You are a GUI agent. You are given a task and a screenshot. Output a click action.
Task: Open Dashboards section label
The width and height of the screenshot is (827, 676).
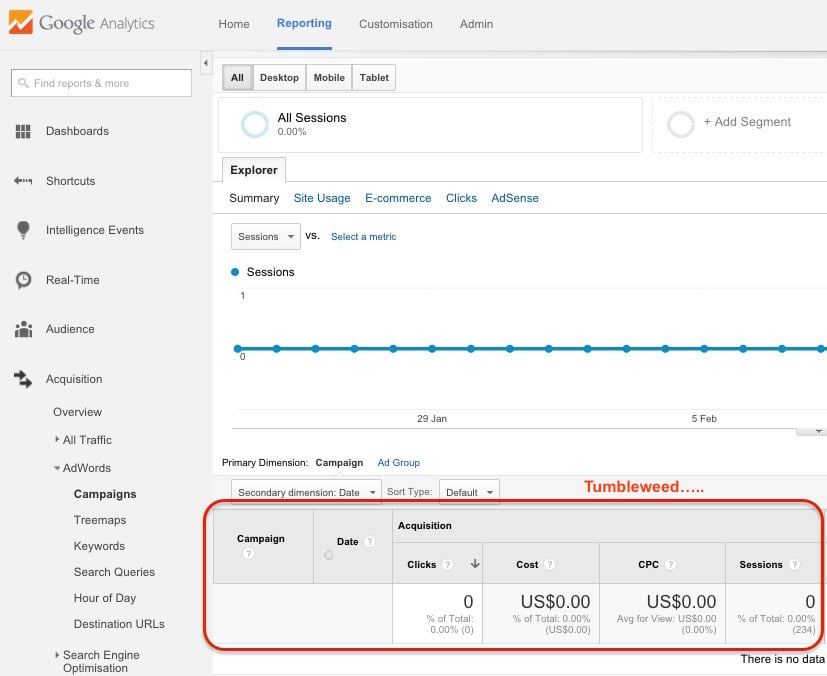coord(78,131)
